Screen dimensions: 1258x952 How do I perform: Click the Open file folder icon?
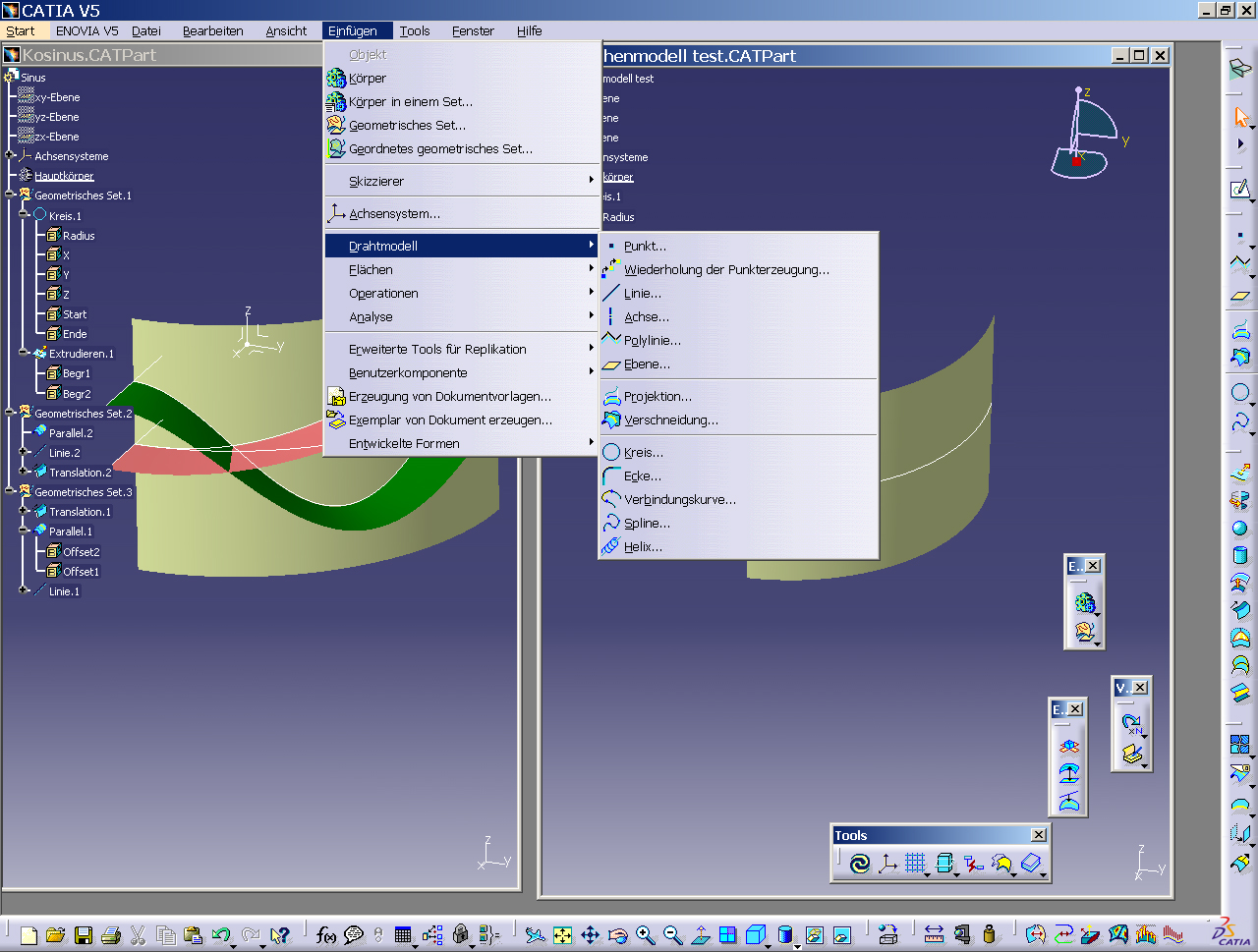point(55,934)
